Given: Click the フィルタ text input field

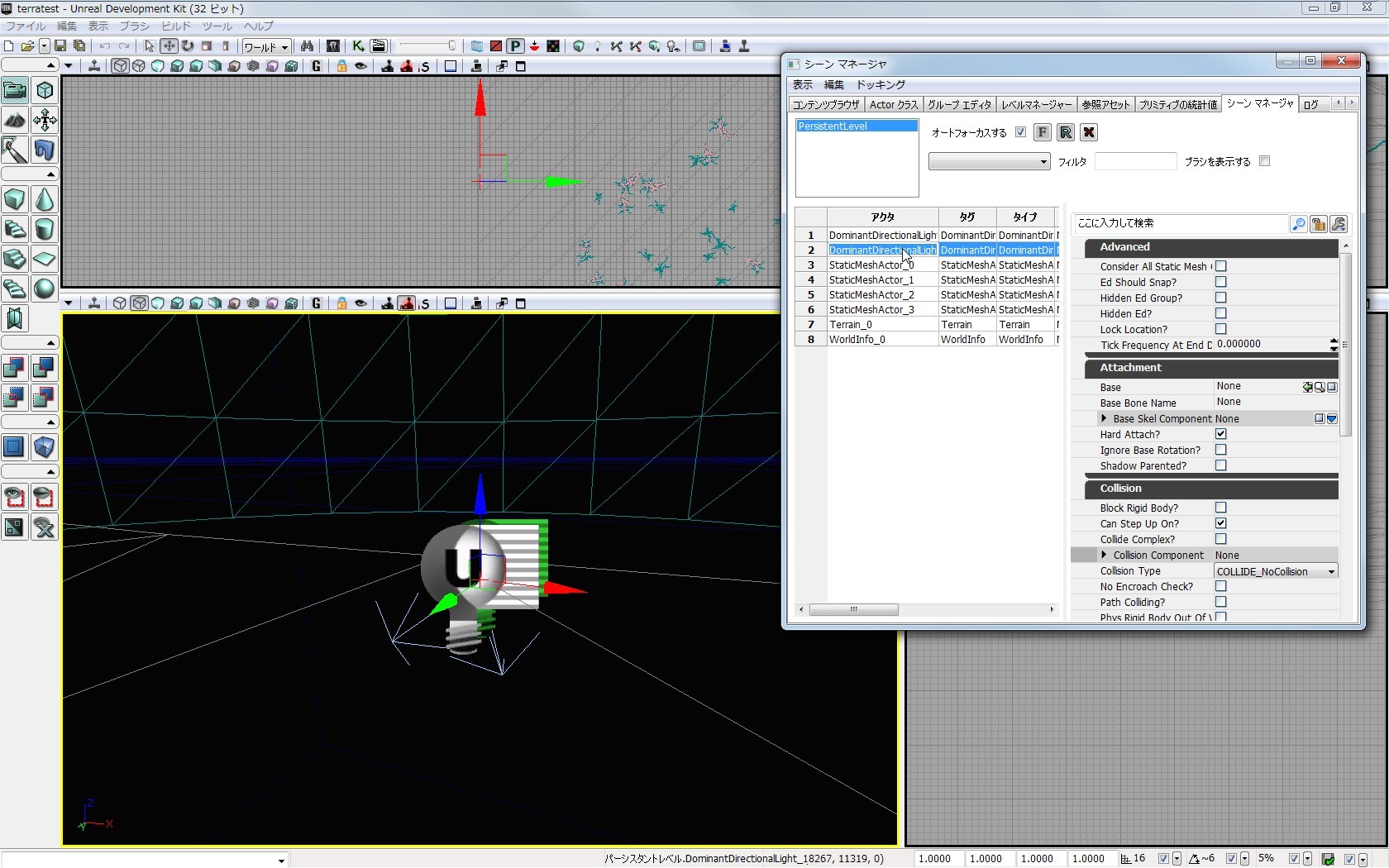Looking at the screenshot, I should point(1134,162).
